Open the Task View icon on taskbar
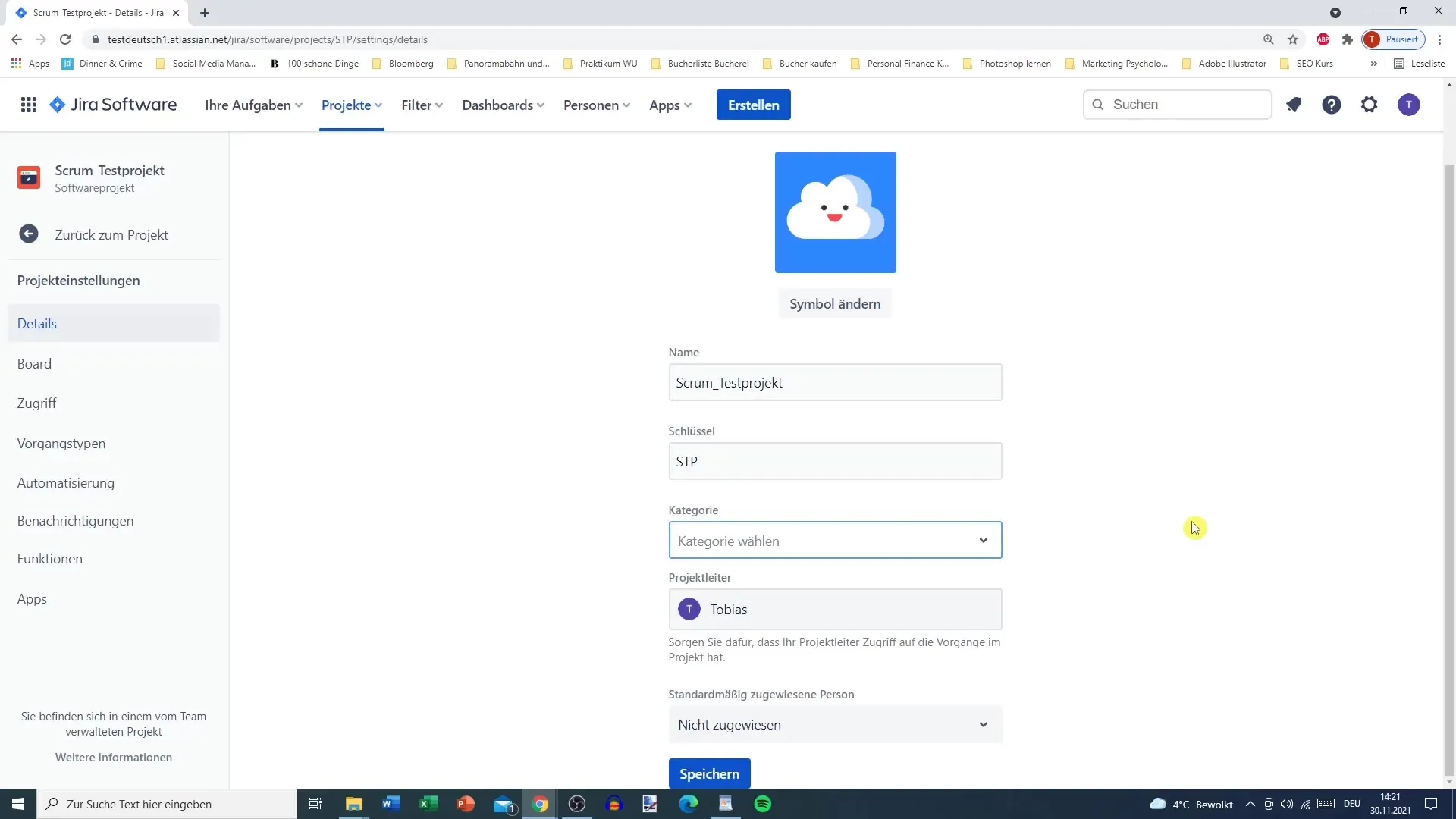Viewport: 1456px width, 819px height. 315,804
